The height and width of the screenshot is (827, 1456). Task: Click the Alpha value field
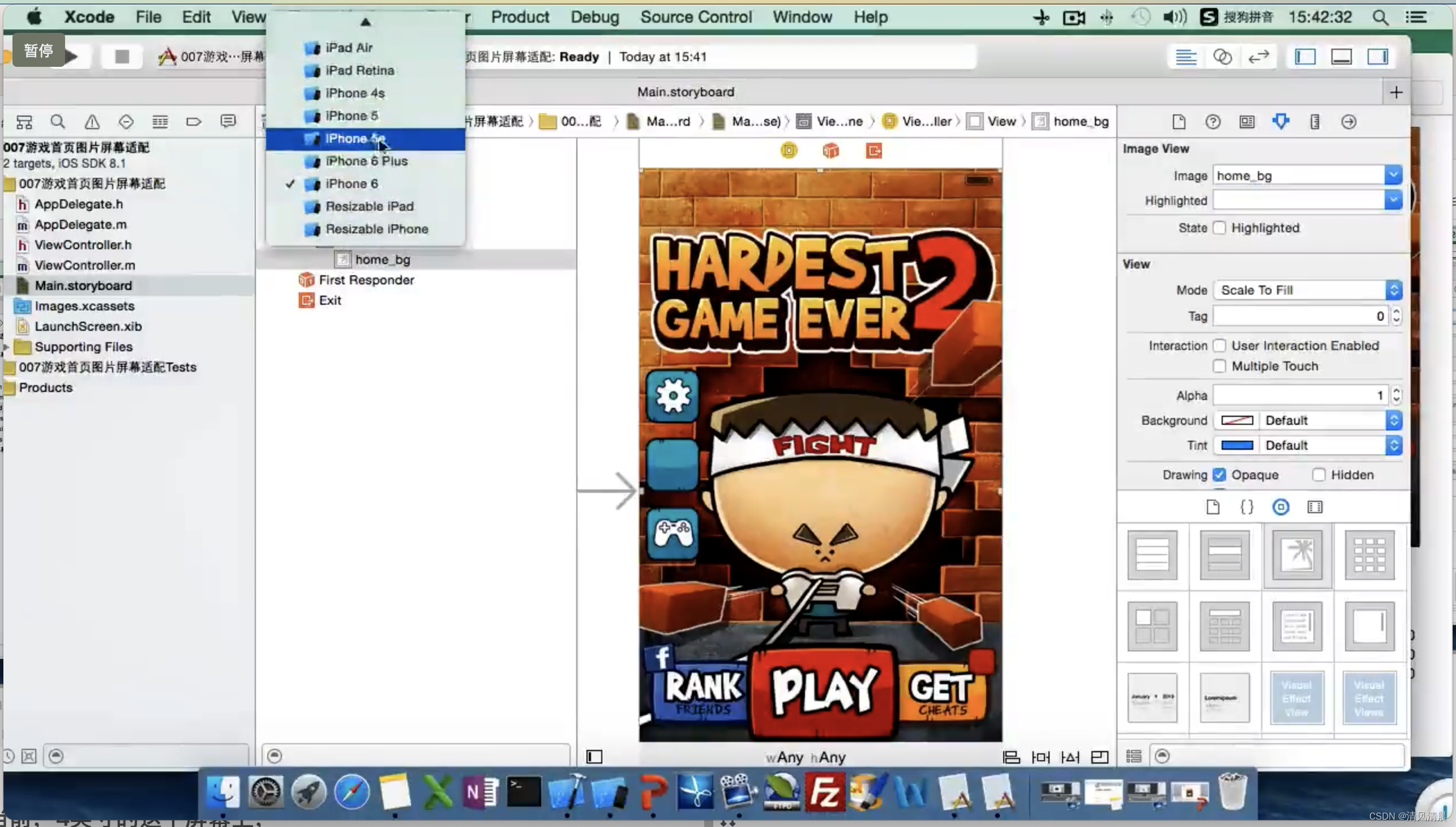pos(1300,395)
